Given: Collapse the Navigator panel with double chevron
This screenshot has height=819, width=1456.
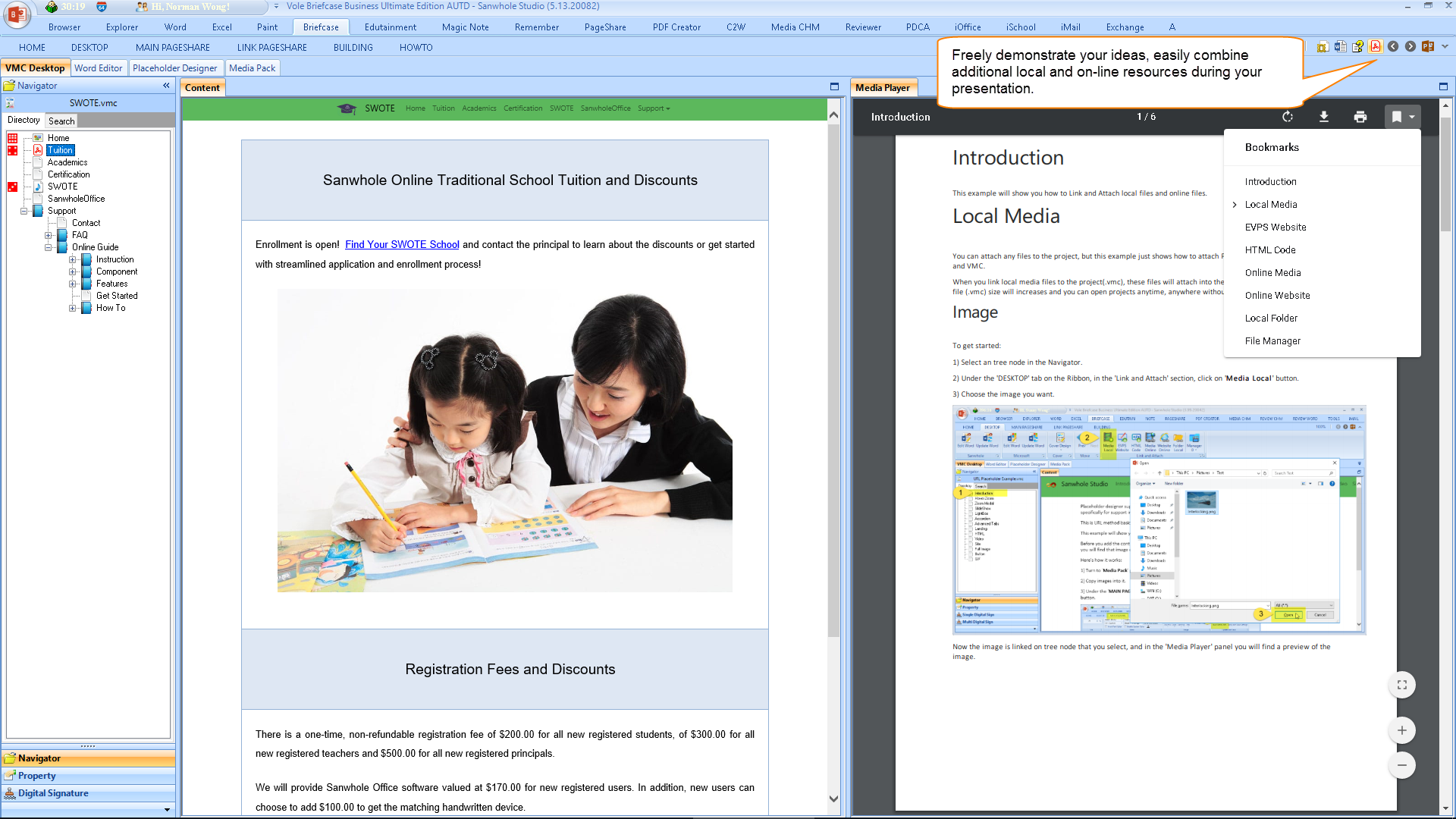Looking at the screenshot, I should pyautogui.click(x=166, y=86).
